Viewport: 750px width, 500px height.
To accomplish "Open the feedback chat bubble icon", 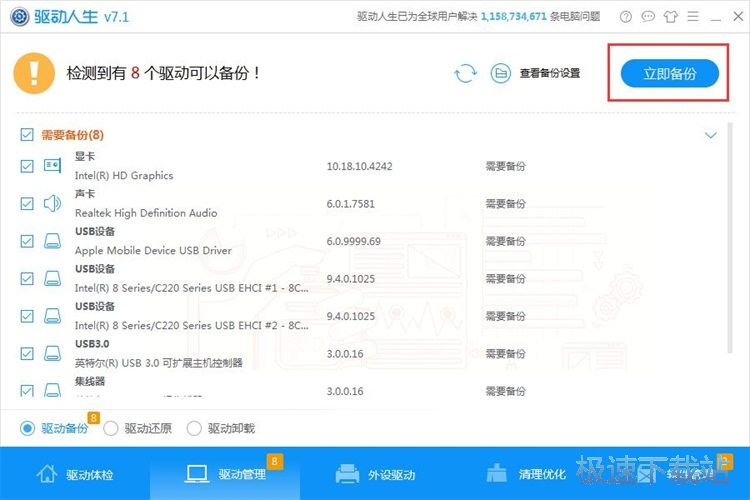I will pos(648,17).
